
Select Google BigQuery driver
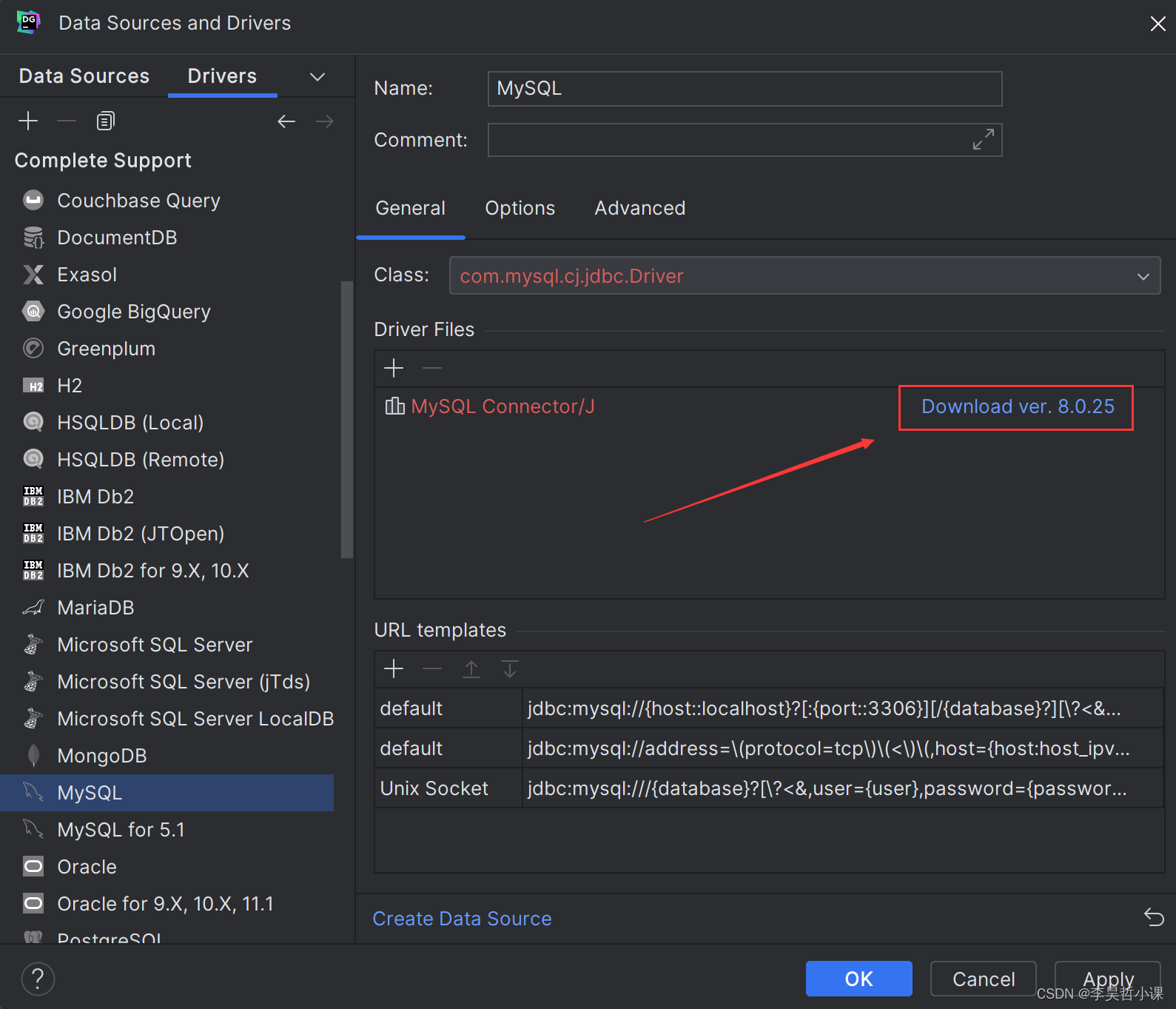click(167, 312)
